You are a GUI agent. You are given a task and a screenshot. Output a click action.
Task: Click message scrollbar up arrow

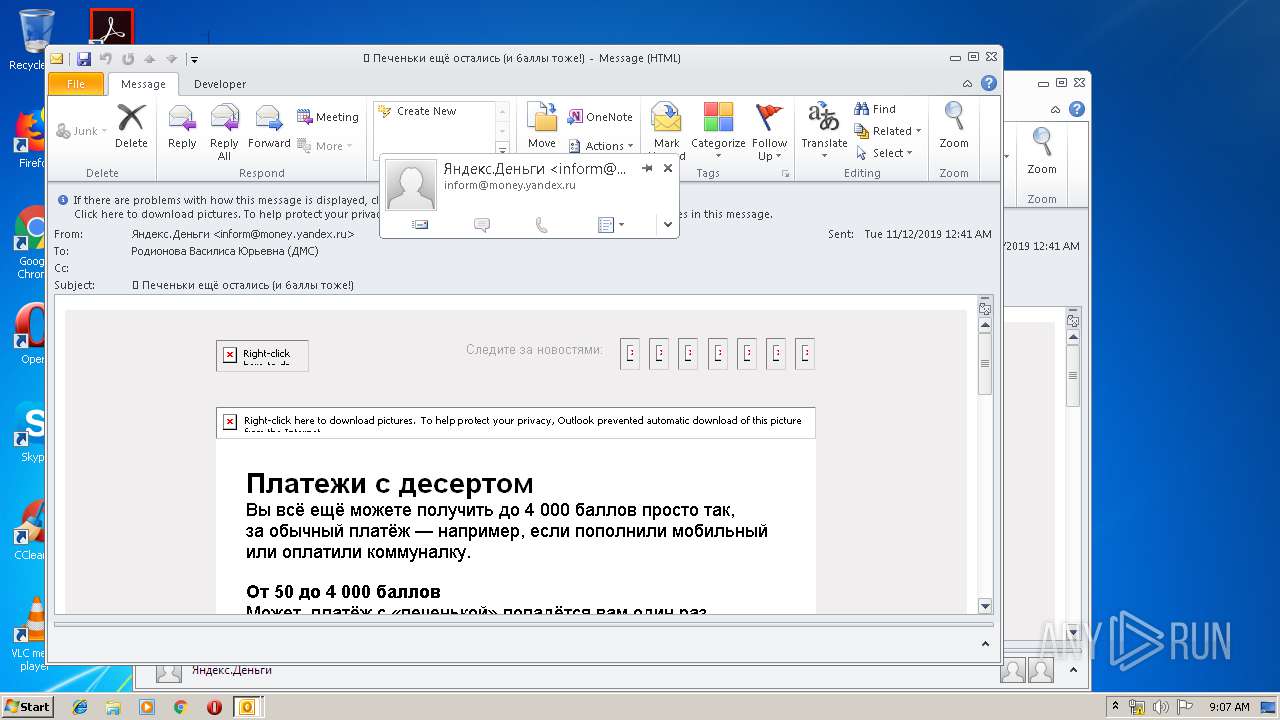(x=985, y=325)
